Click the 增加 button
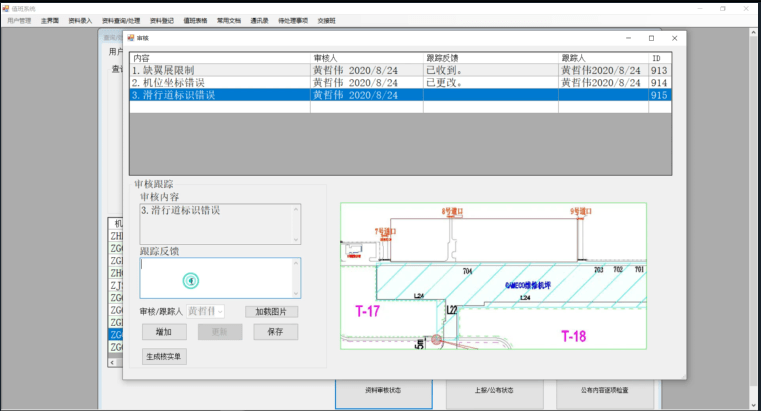 pyautogui.click(x=164, y=332)
